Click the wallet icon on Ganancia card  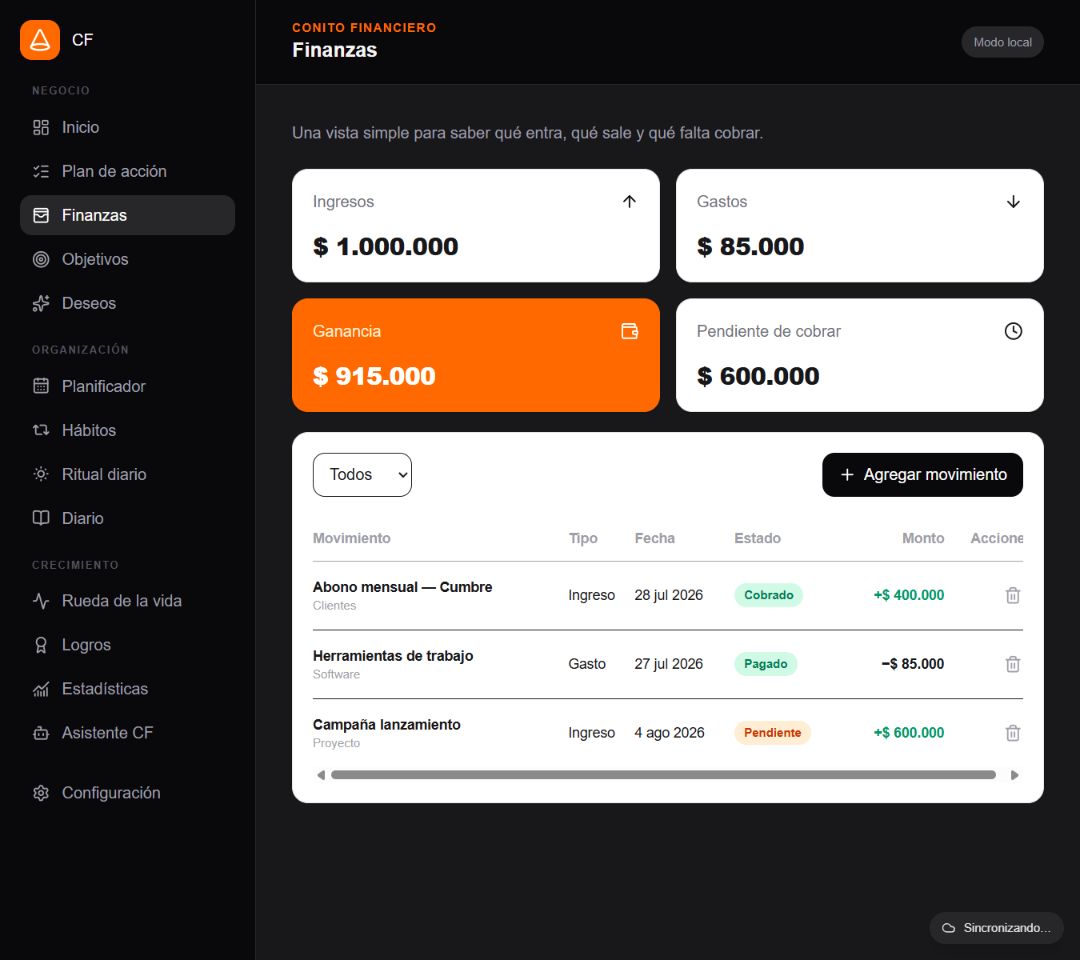630,331
